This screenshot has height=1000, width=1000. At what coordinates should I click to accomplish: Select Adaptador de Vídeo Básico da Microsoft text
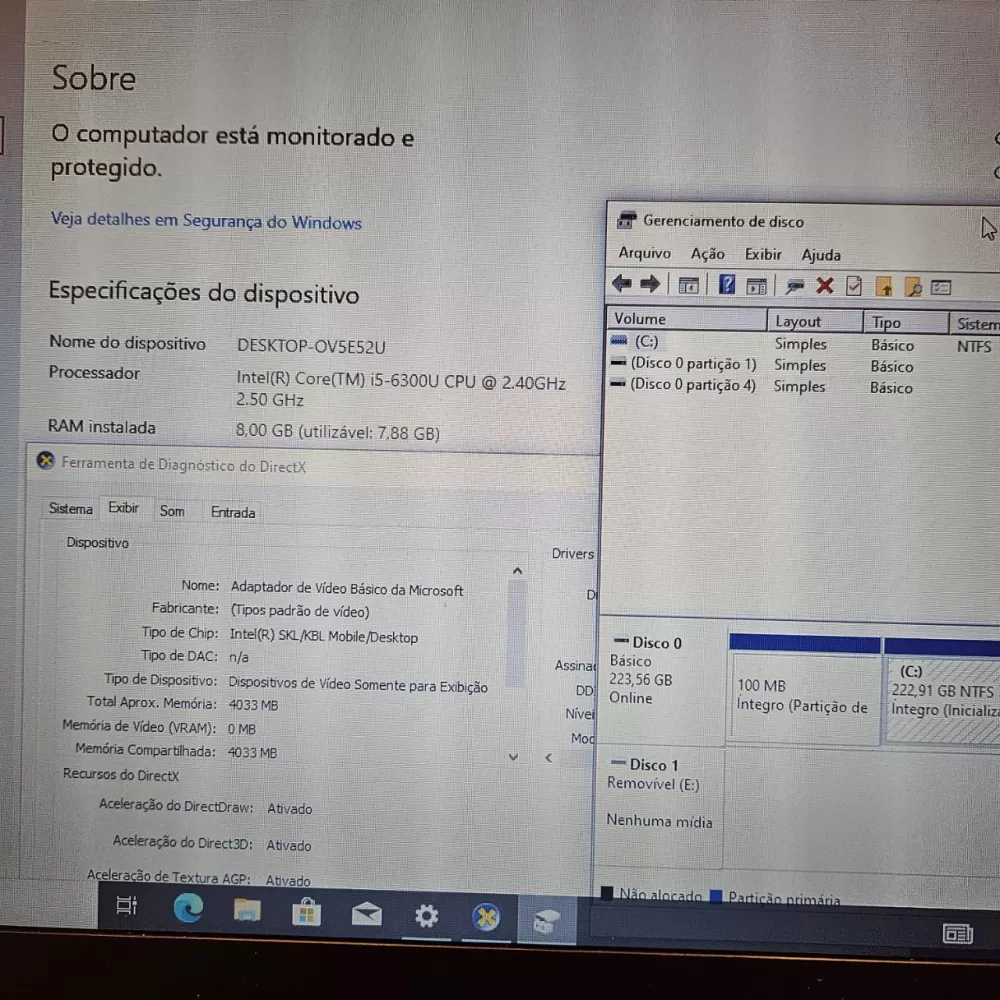coord(347,588)
